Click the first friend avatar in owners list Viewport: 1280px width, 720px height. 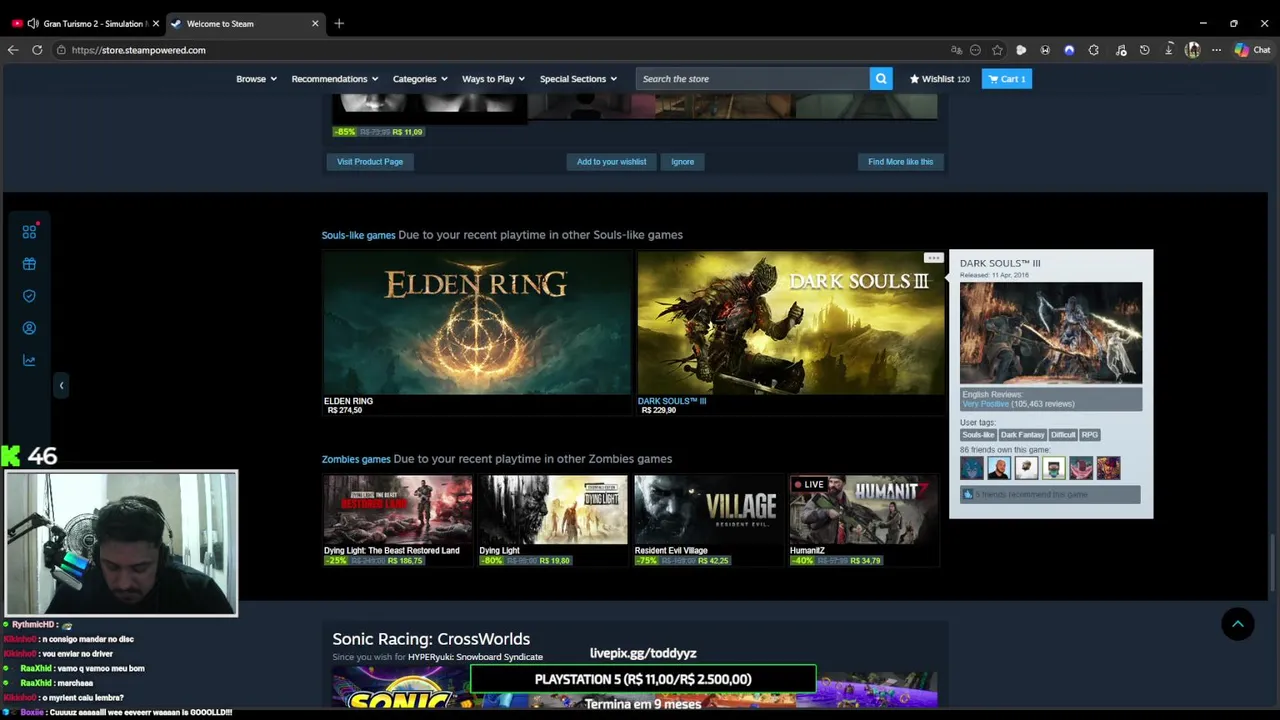pos(972,468)
